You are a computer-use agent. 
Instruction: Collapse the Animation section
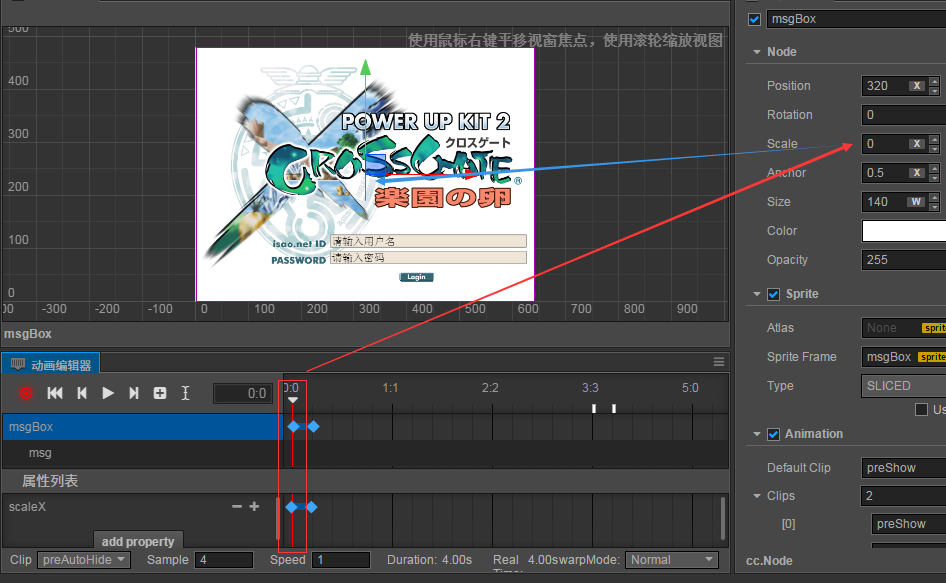pyautogui.click(x=757, y=434)
